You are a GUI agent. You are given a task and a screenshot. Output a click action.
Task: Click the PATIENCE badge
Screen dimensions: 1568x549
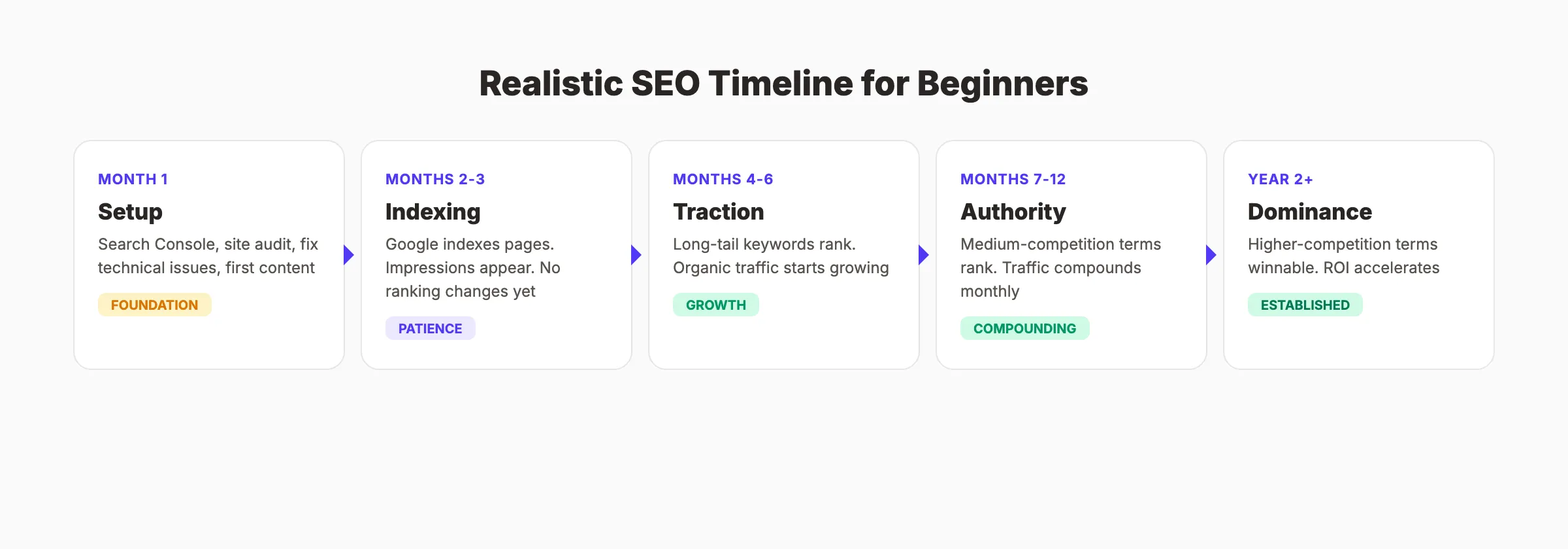pyautogui.click(x=430, y=329)
